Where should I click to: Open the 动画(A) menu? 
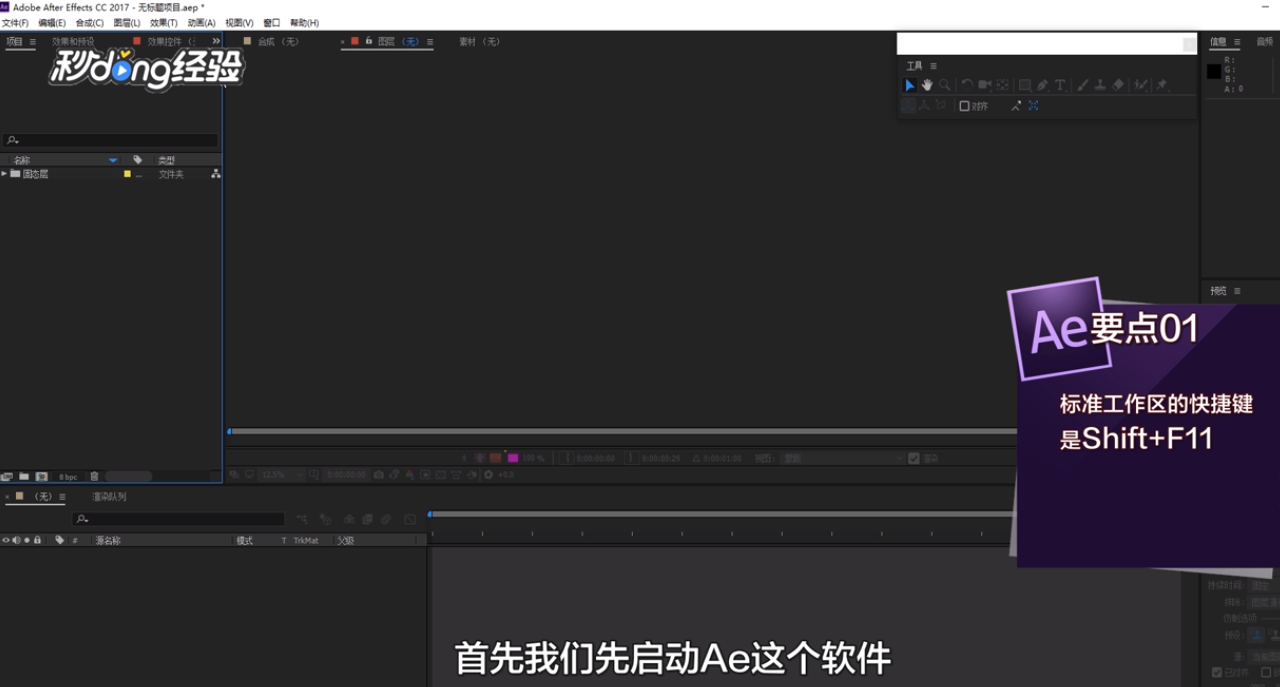[x=202, y=23]
